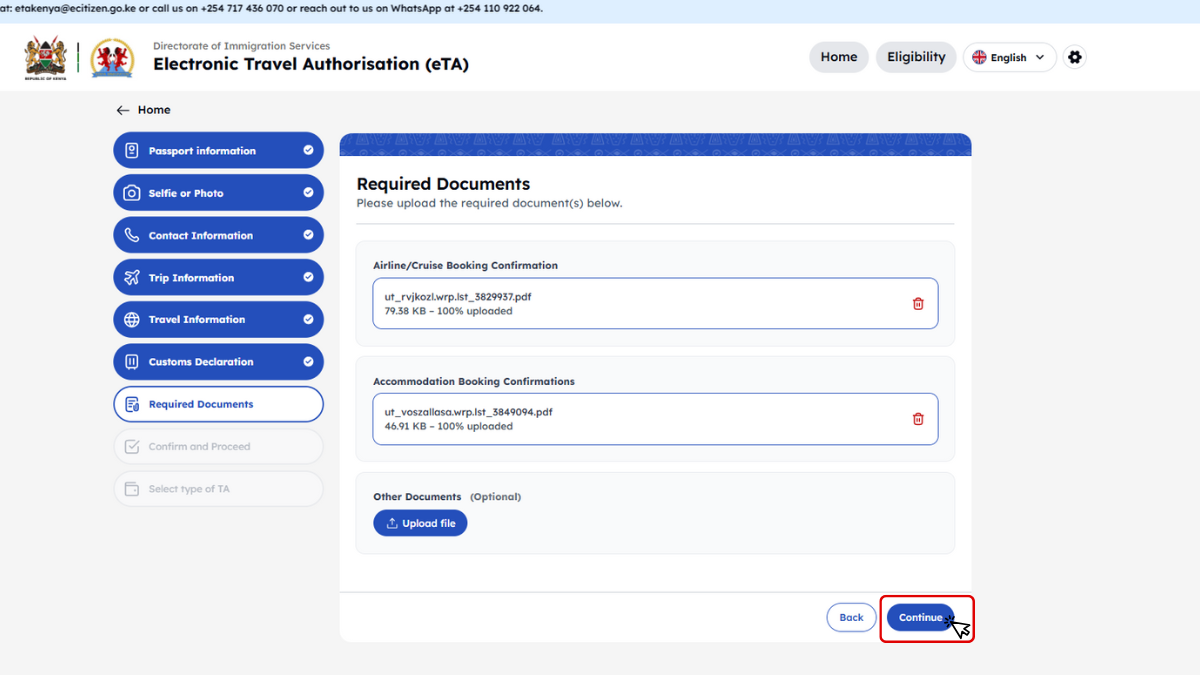This screenshot has width=1200, height=675.
Task: Upload a file under Other Documents
Action: (x=420, y=523)
